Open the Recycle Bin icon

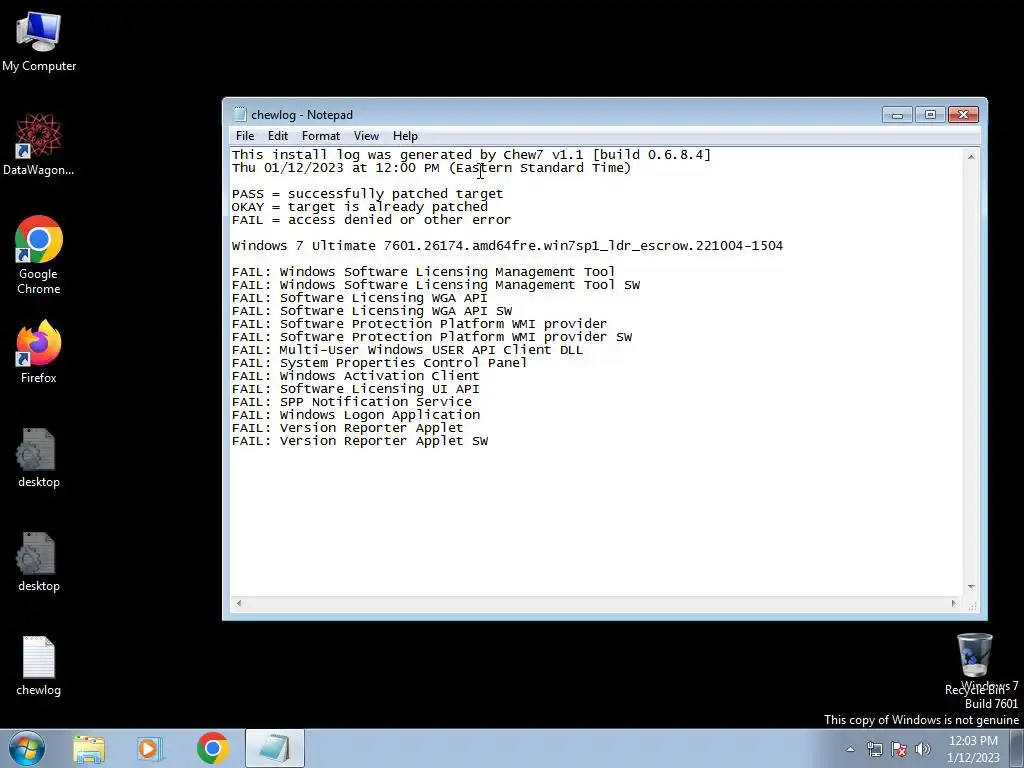[x=974, y=663]
